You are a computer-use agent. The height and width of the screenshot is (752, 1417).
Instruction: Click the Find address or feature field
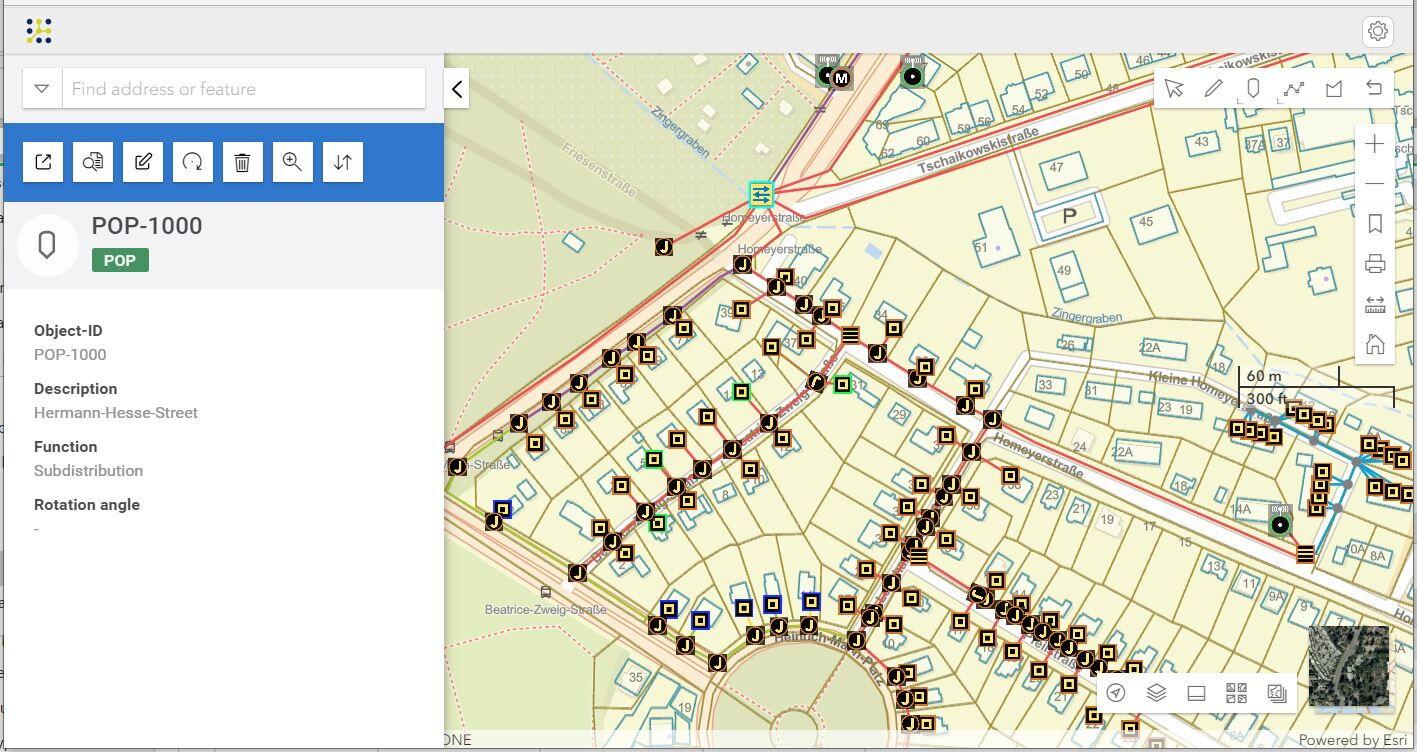(x=244, y=89)
